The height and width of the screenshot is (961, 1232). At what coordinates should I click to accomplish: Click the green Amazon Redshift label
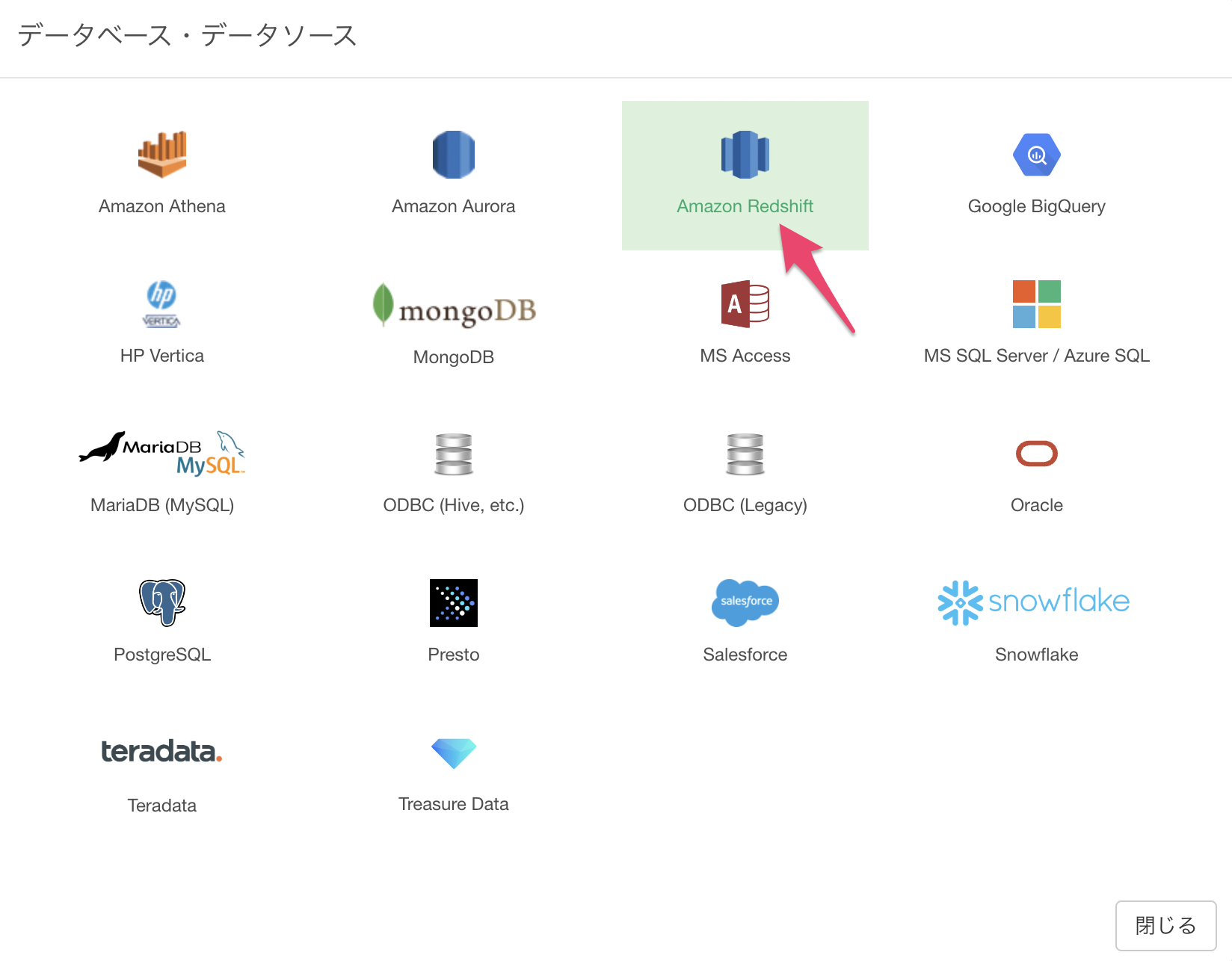[x=745, y=206]
